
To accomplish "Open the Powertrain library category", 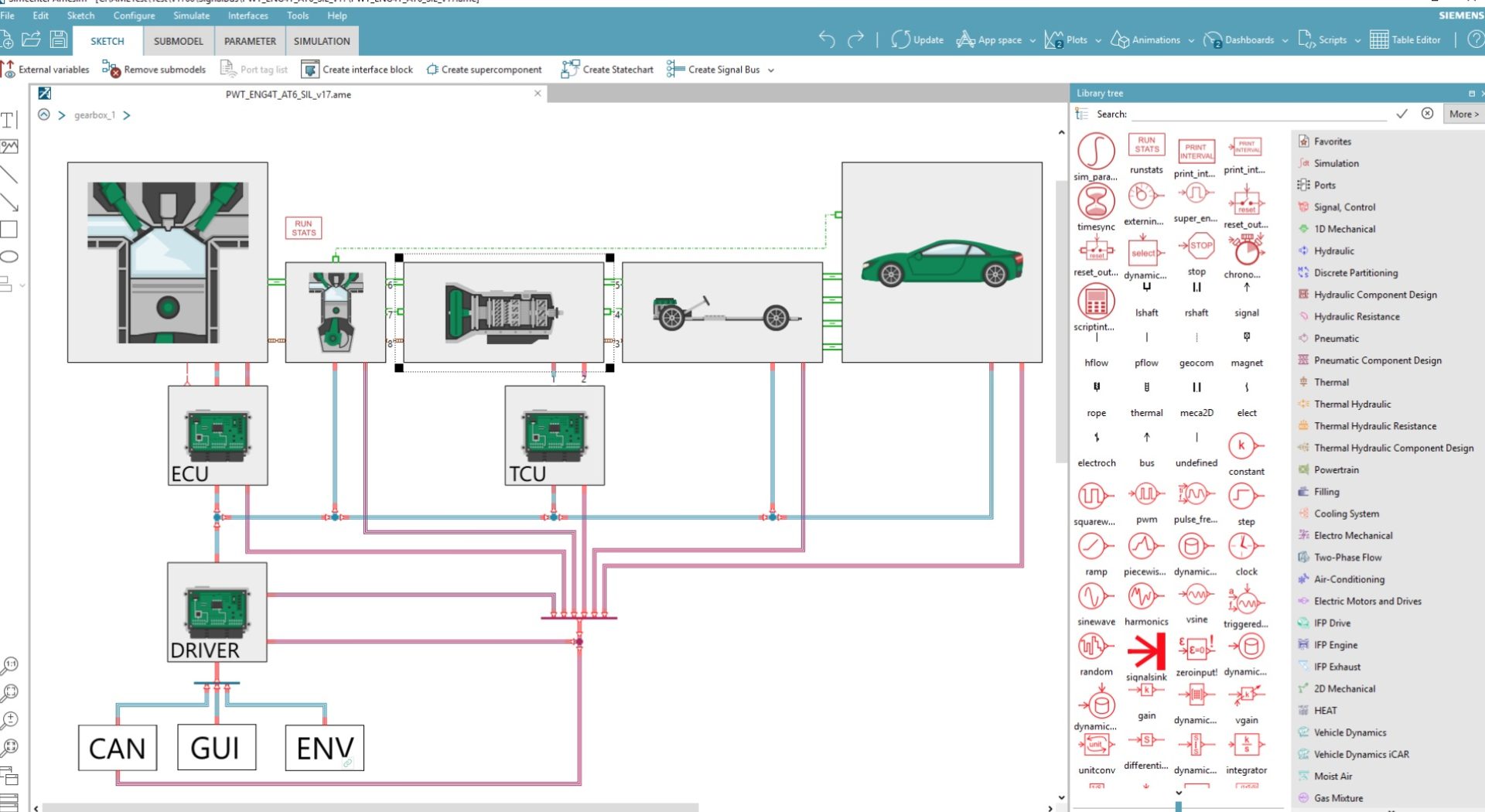I will pos(1336,470).
